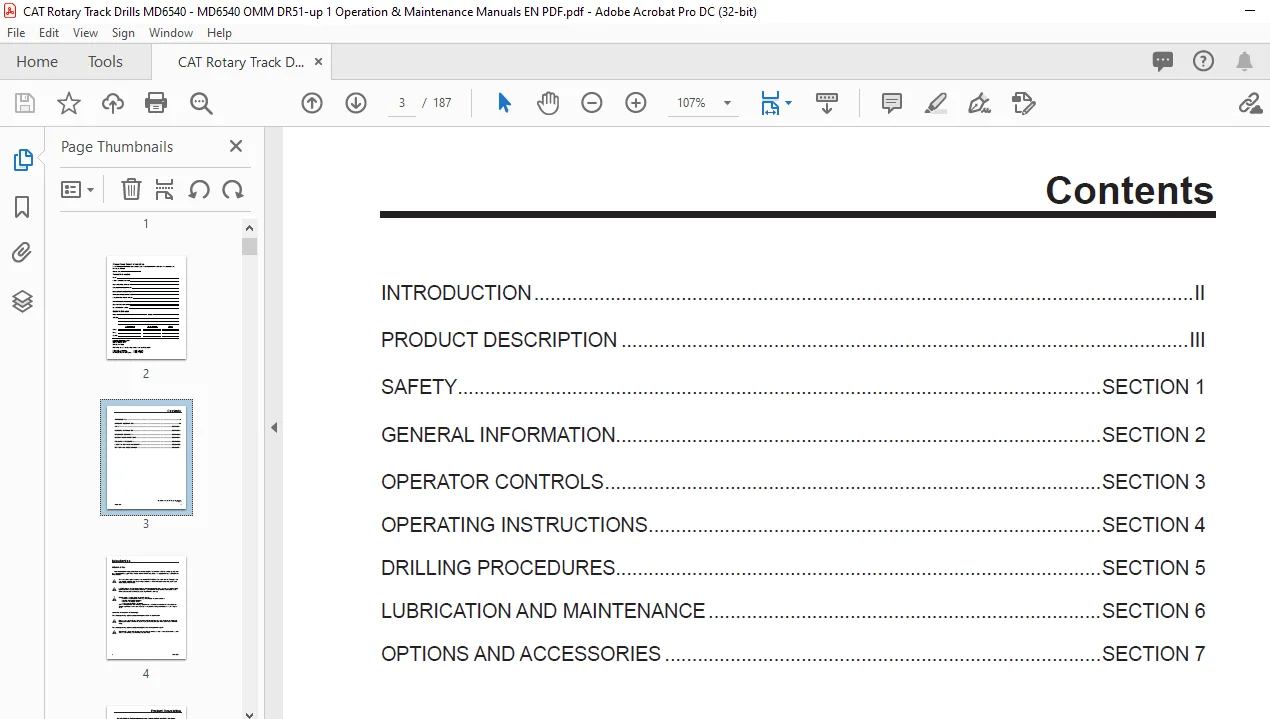Go to the previous page arrow
1270x719 pixels.
click(x=312, y=103)
